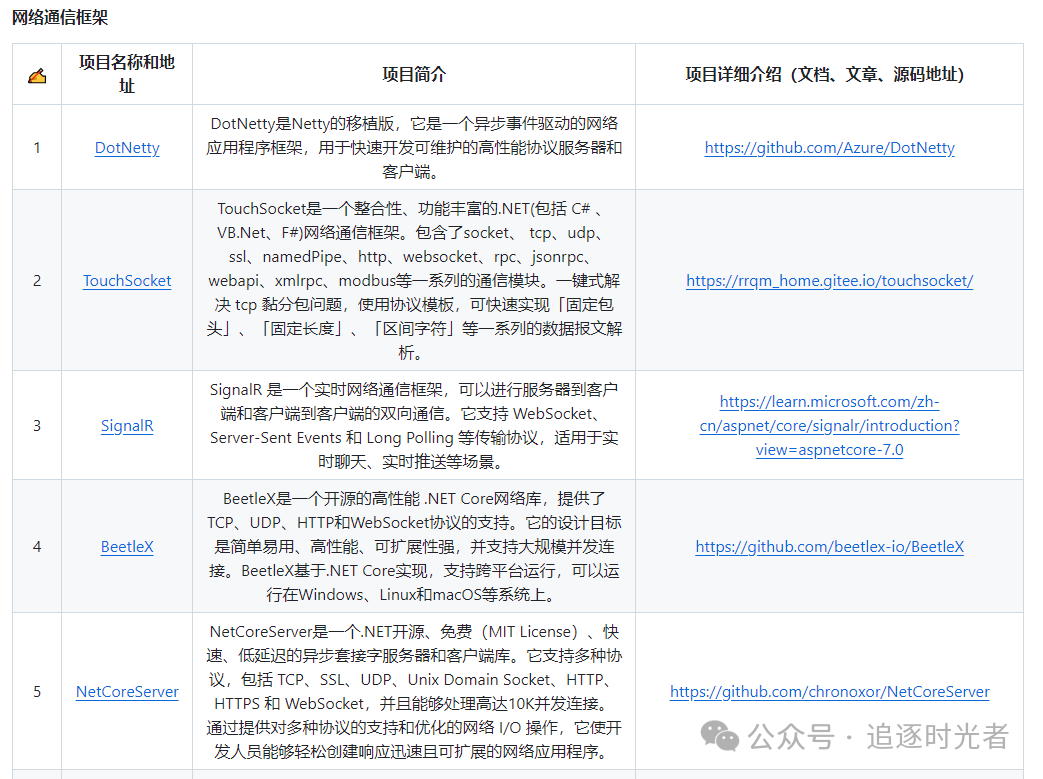Click the DotNetty description text cell
This screenshot has width=1043, height=779.
pos(414,148)
